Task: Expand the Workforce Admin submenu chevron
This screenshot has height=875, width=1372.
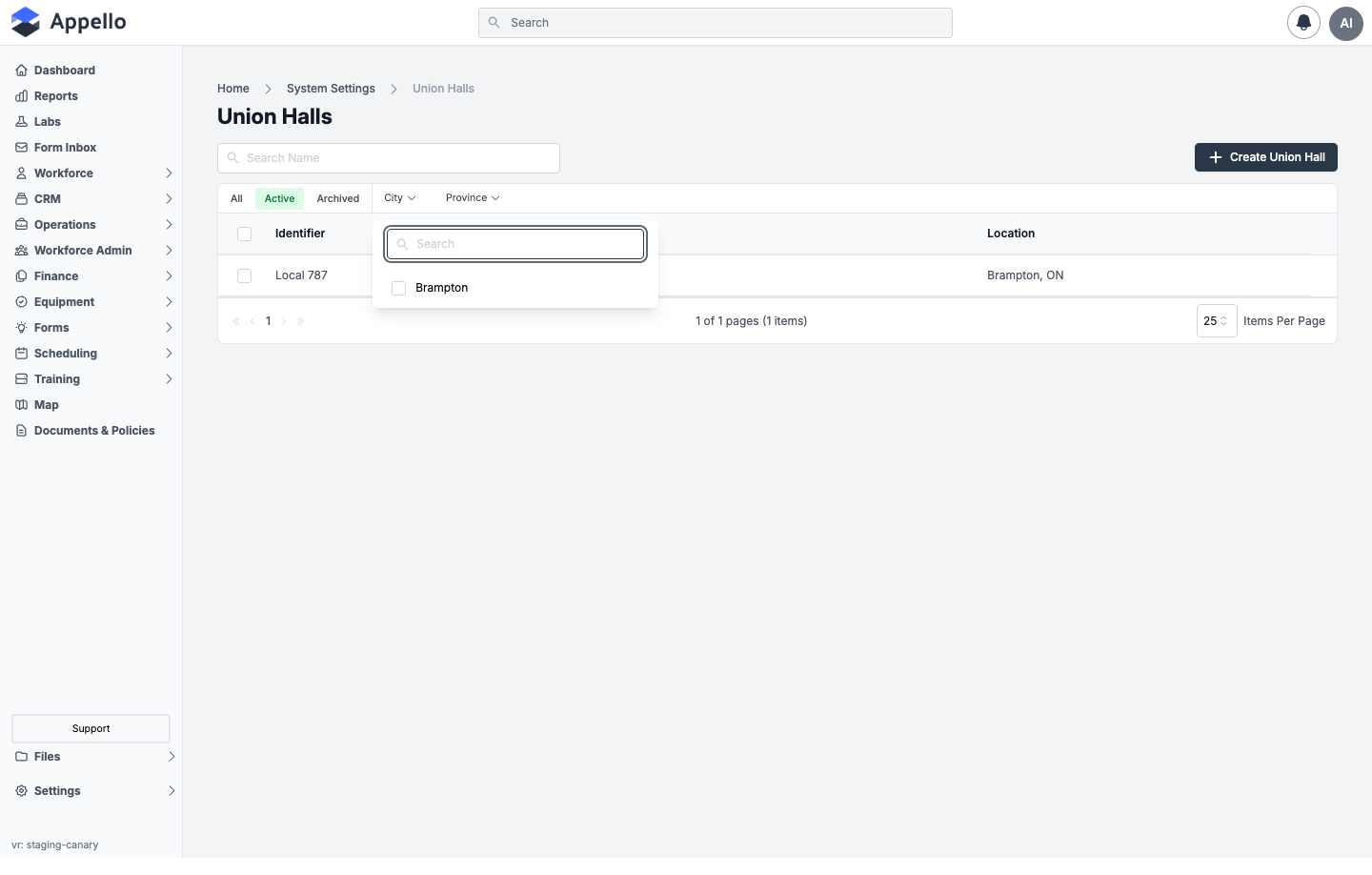Action: [169, 251]
